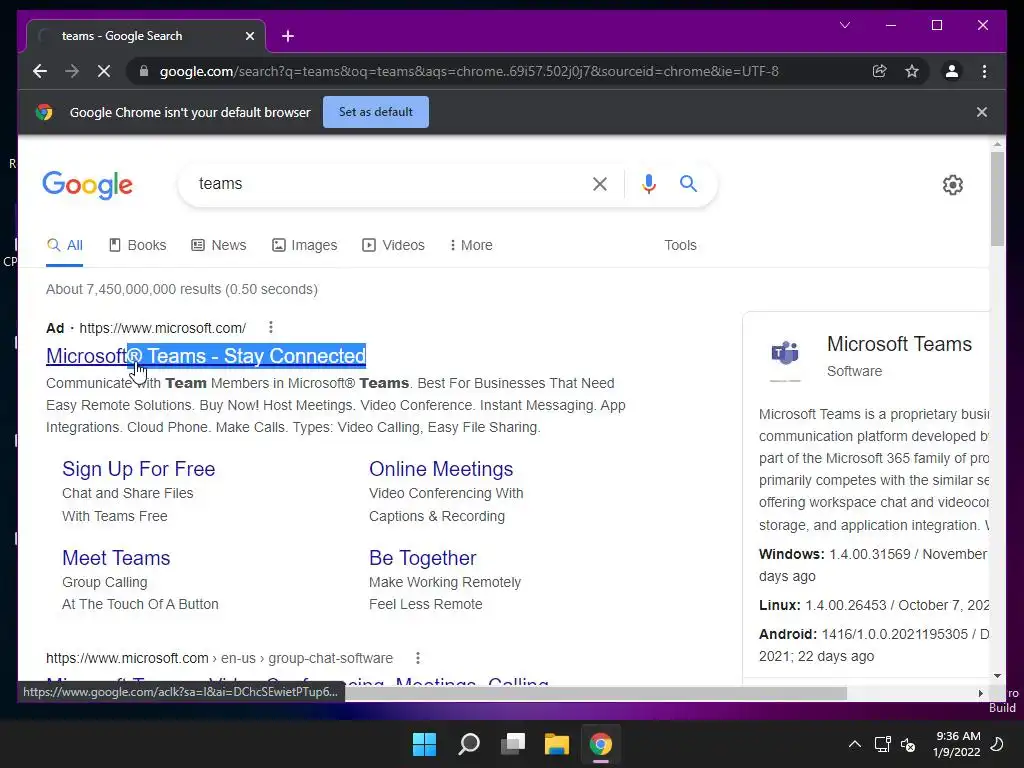Click the vertical page scrollbar
The image size is (1024, 768).
(997, 199)
